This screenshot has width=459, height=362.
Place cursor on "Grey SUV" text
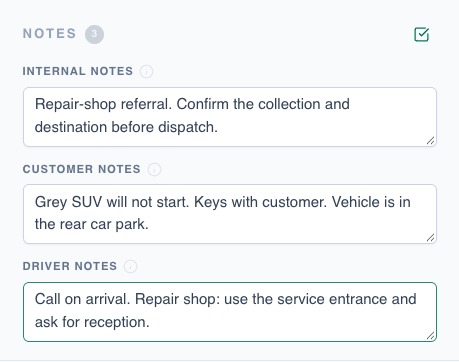coord(68,202)
